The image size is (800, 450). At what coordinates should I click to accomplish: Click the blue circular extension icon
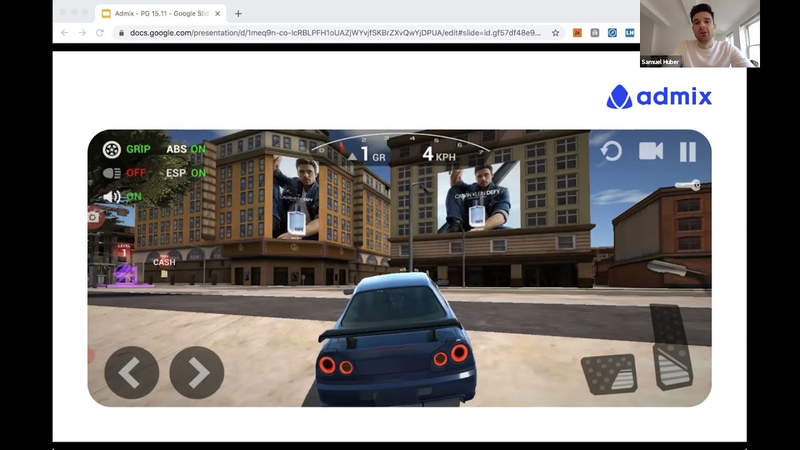pos(612,33)
